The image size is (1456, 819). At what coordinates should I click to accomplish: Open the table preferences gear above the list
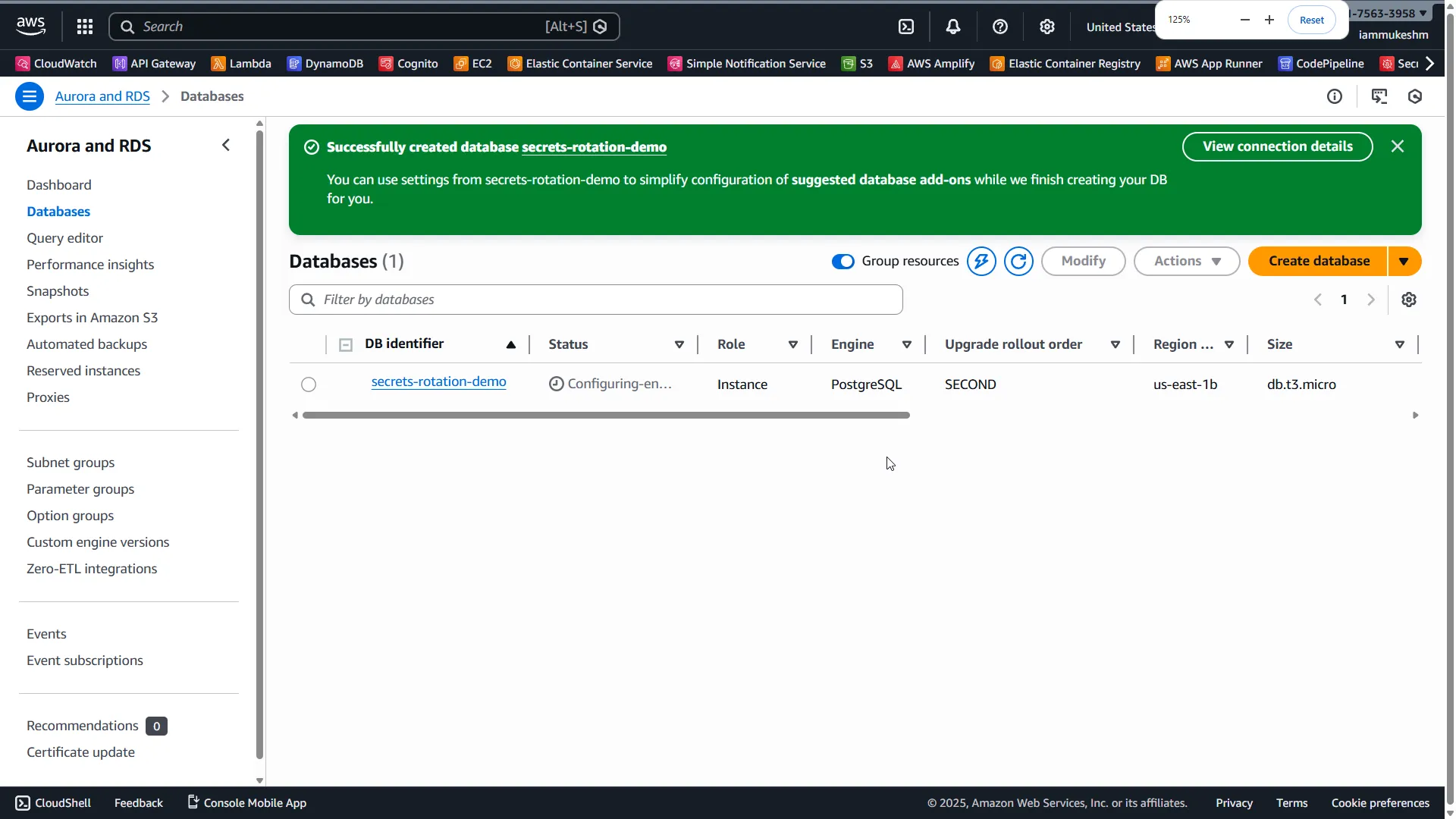tap(1410, 300)
